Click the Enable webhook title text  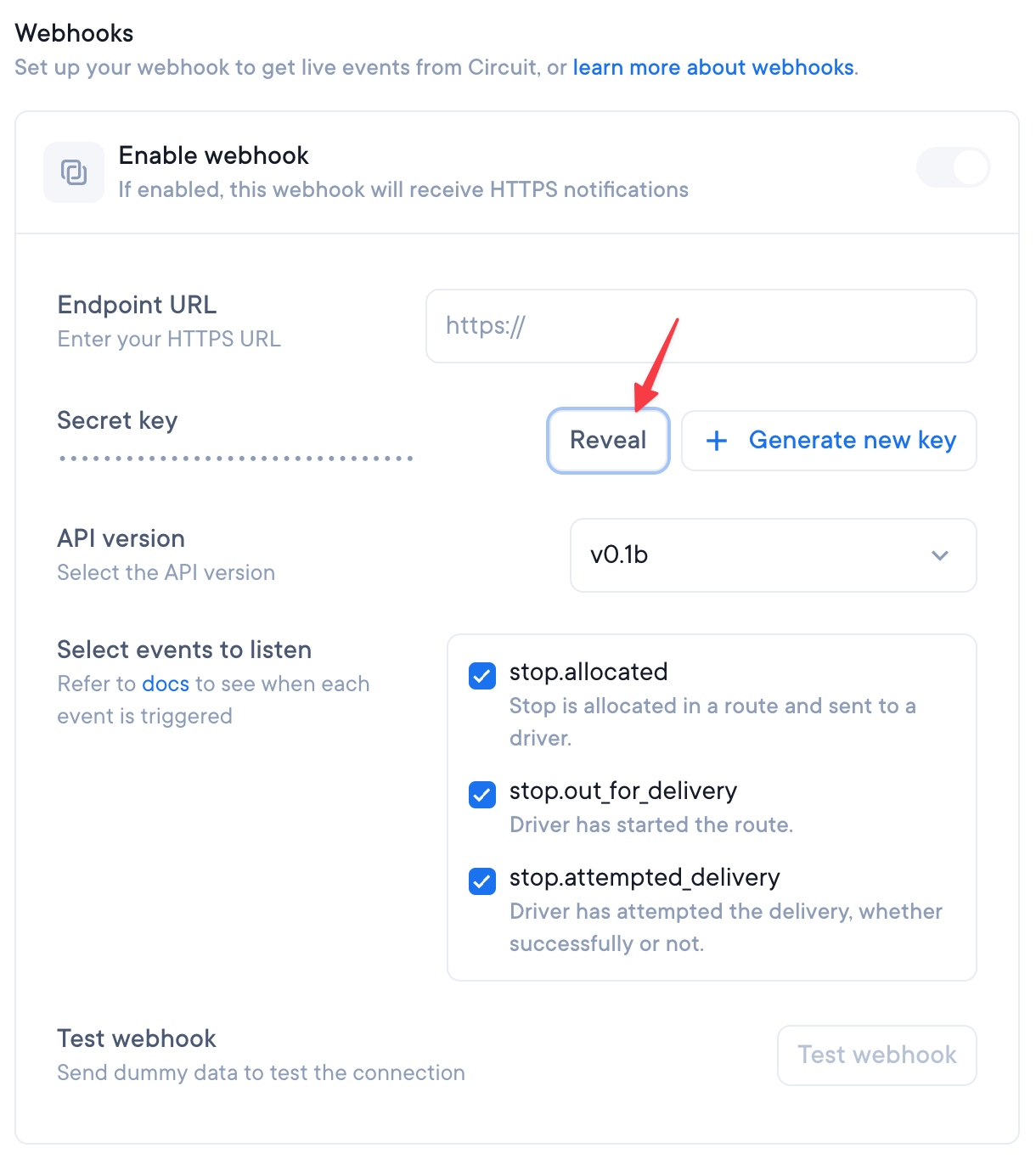click(x=213, y=155)
